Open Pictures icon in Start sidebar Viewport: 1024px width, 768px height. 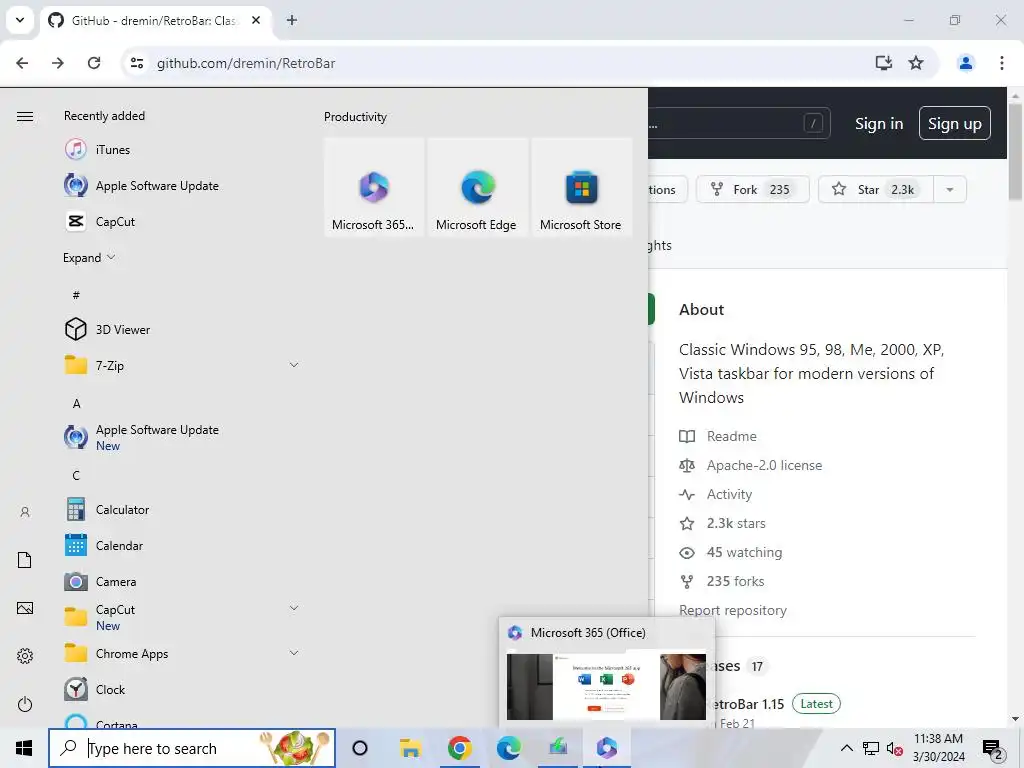(x=25, y=608)
